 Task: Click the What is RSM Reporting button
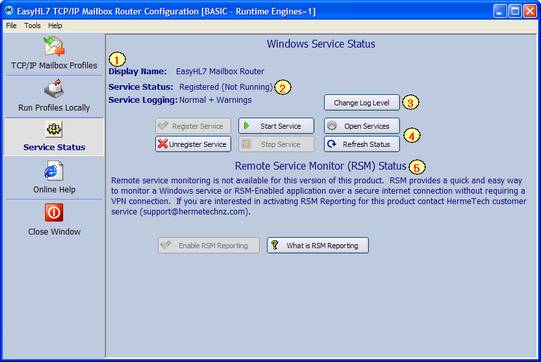[318, 245]
